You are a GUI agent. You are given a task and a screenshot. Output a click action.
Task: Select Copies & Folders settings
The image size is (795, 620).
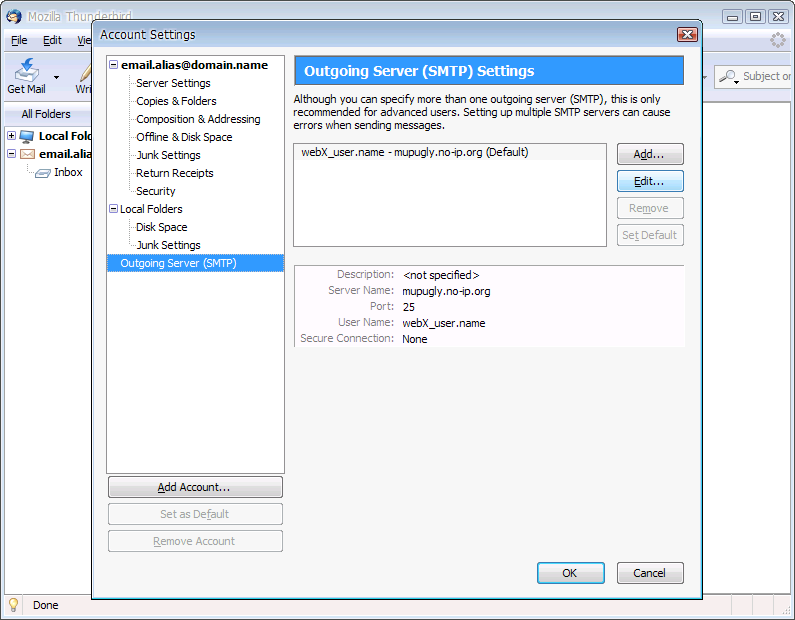(x=176, y=101)
